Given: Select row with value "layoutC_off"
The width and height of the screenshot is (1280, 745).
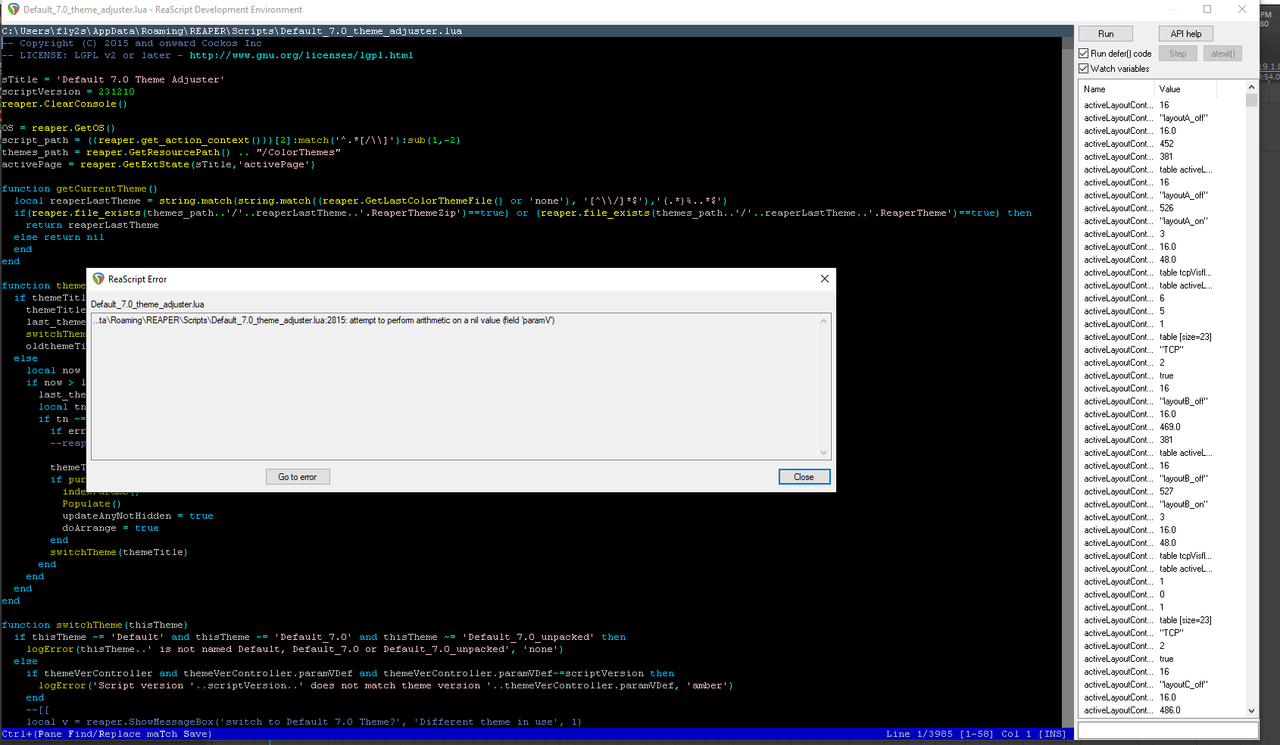Looking at the screenshot, I should 1163,684.
